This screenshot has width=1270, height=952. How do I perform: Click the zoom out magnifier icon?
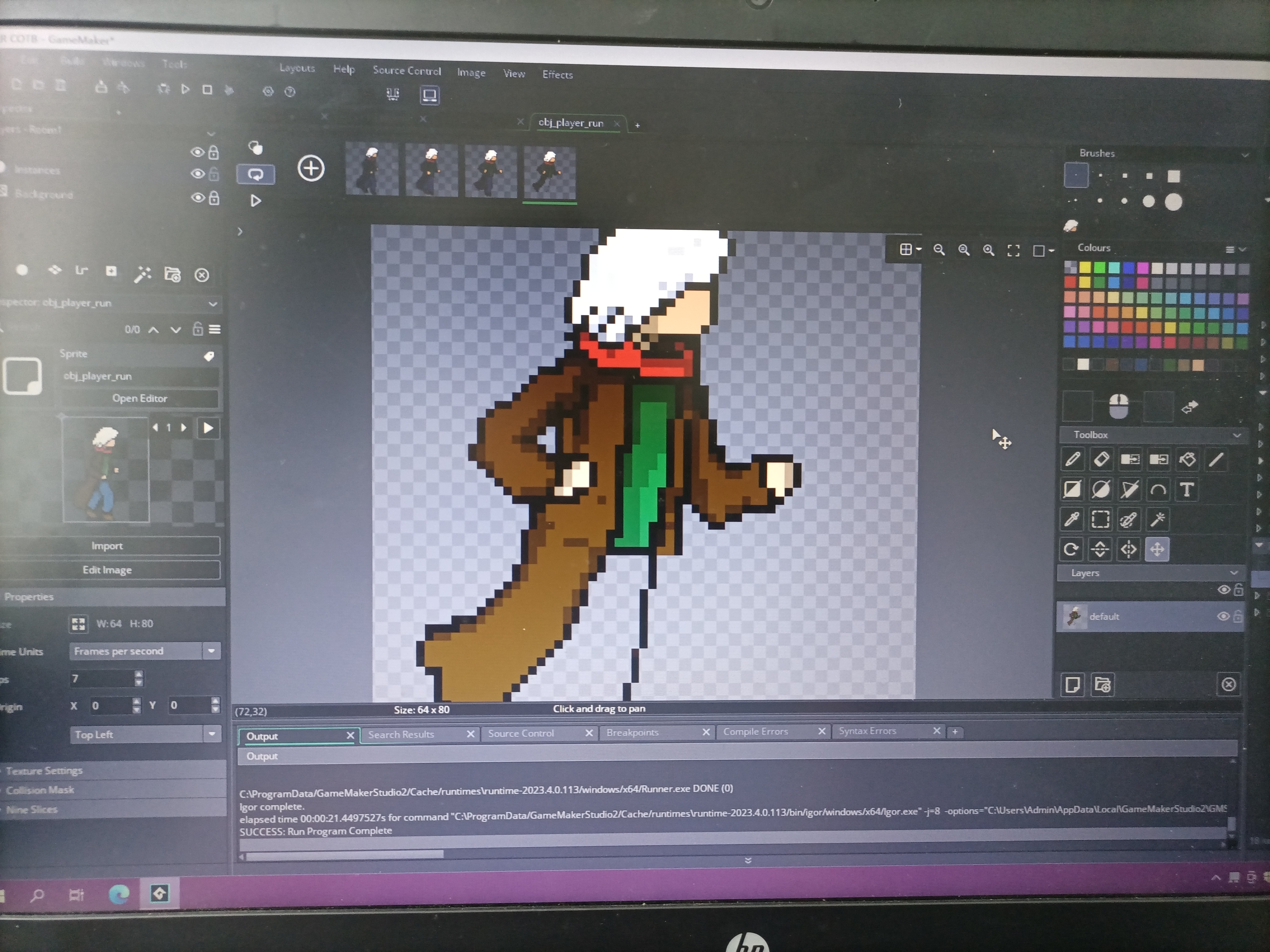939,250
